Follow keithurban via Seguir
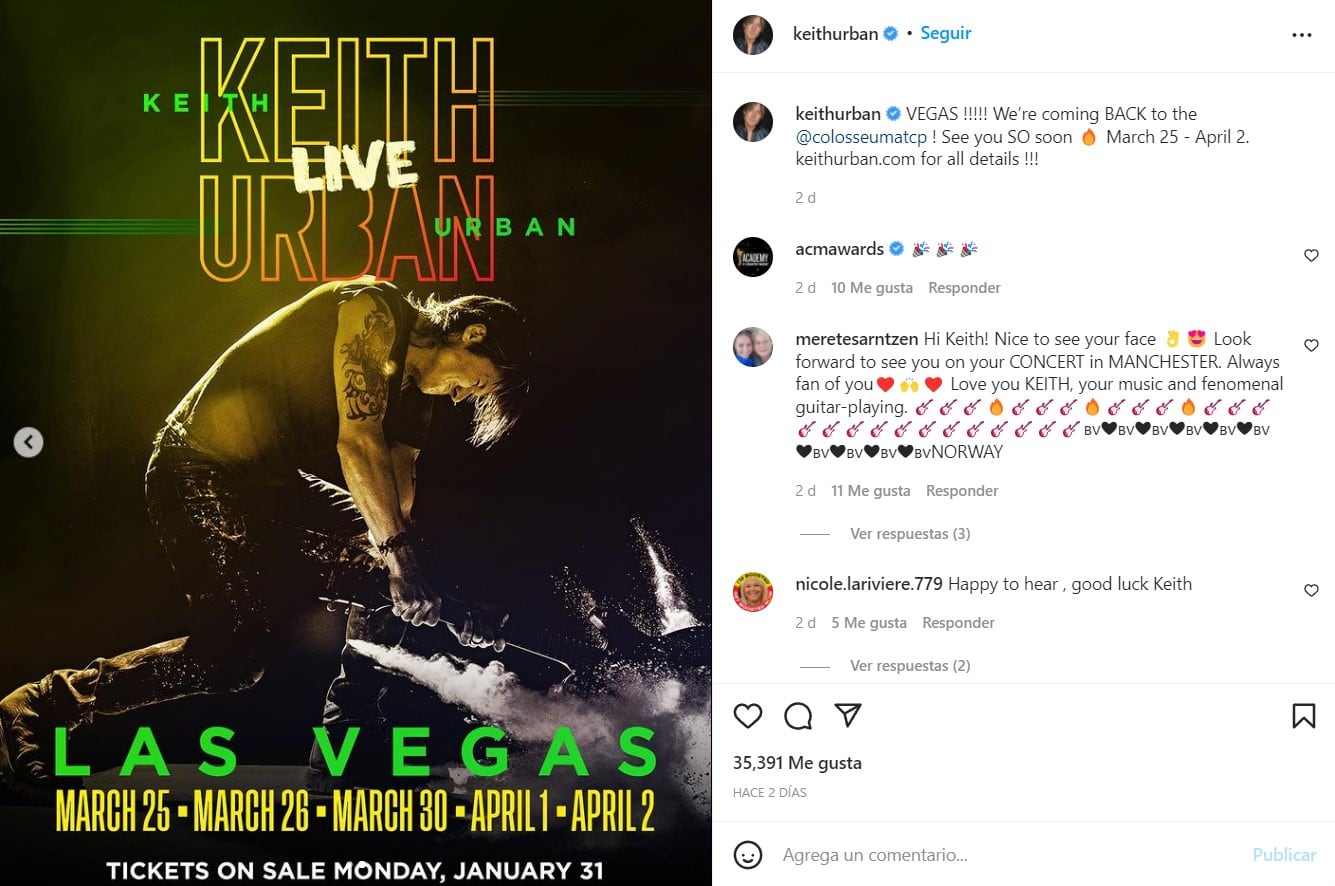 point(946,33)
